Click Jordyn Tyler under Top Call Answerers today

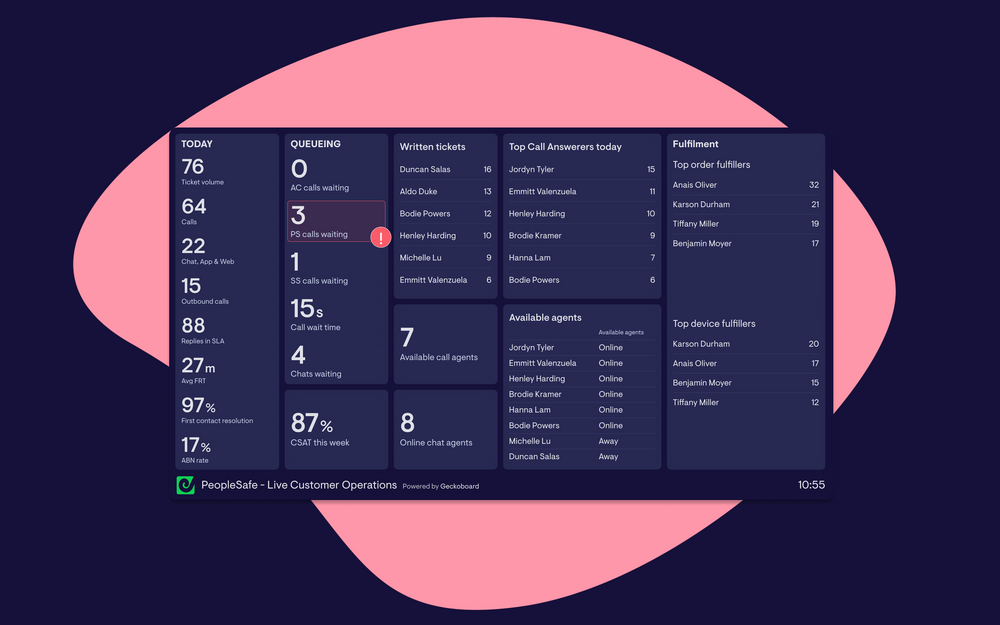click(581, 168)
